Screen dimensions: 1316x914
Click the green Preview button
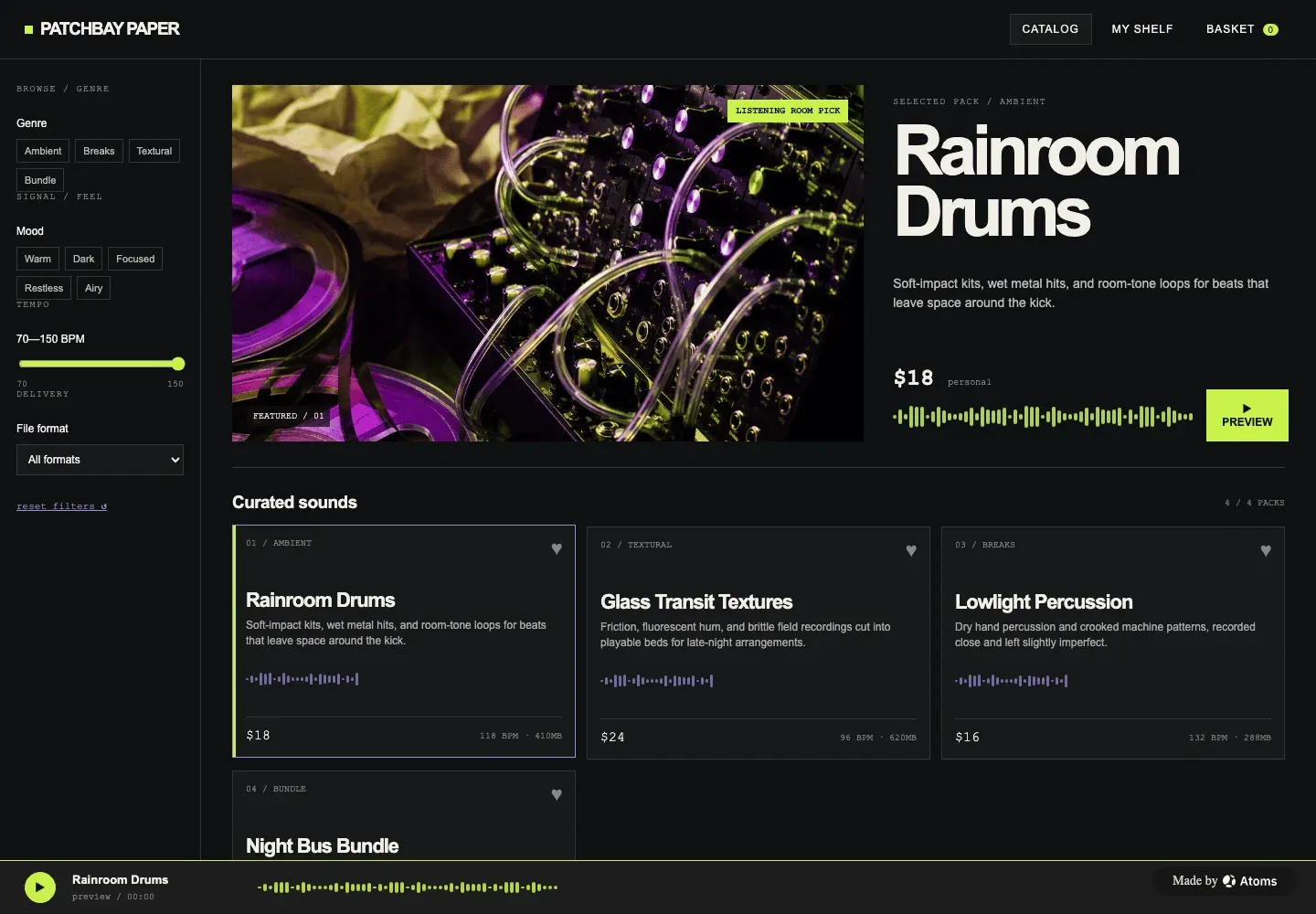[x=1247, y=416]
